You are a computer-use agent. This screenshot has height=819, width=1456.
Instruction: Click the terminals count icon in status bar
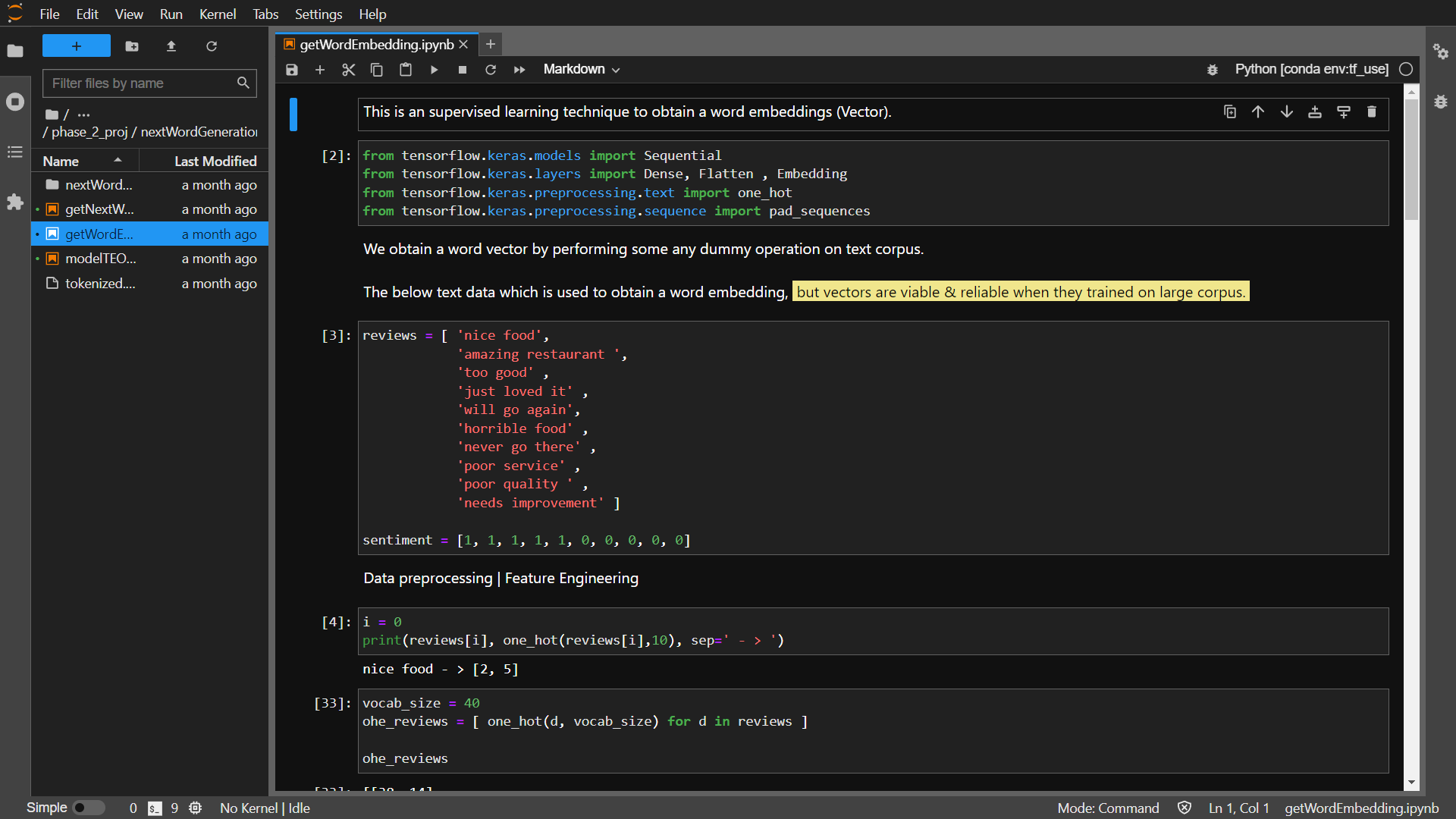[155, 808]
